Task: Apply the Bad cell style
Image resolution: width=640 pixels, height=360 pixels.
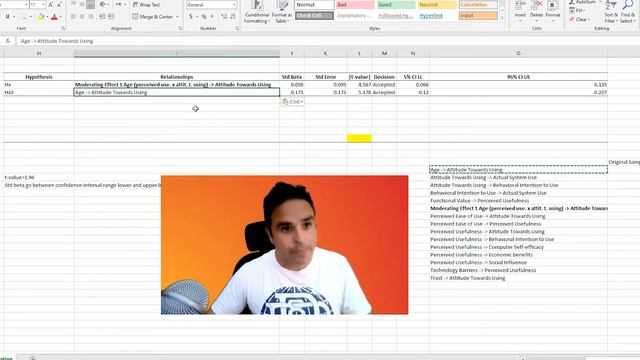Action: tap(355, 4)
